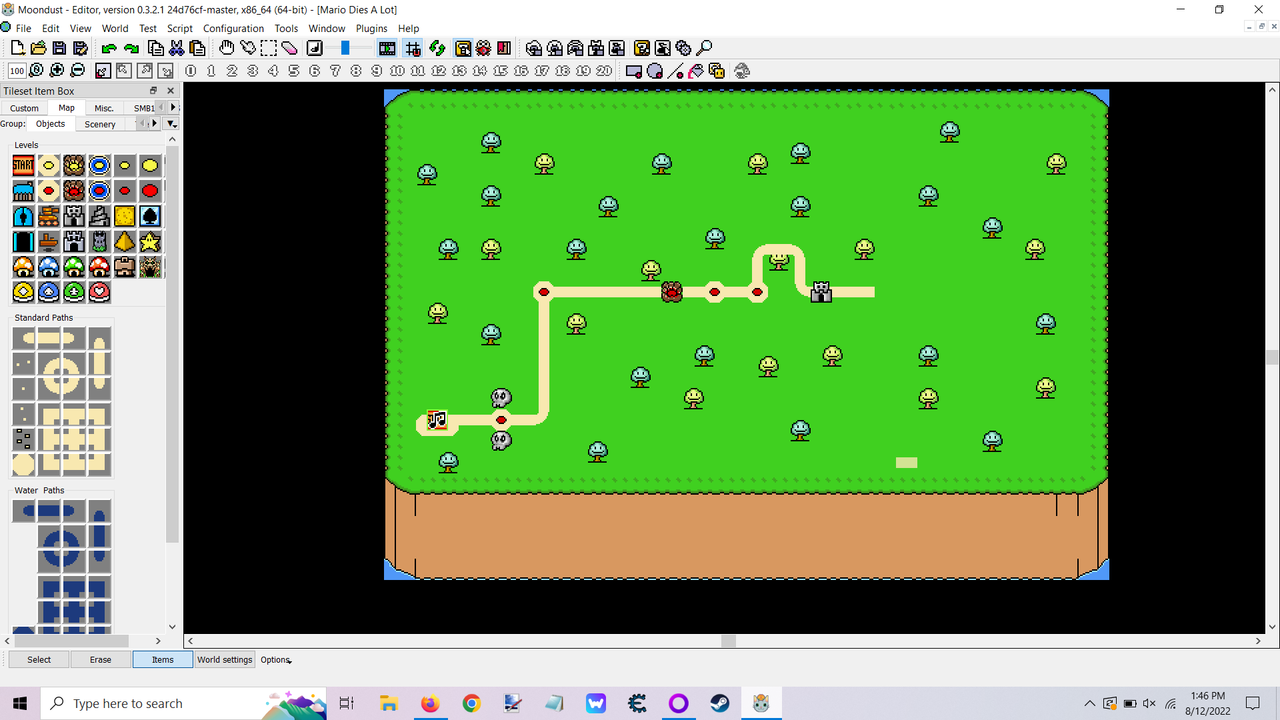Select the hand scroll tool

click(227, 48)
